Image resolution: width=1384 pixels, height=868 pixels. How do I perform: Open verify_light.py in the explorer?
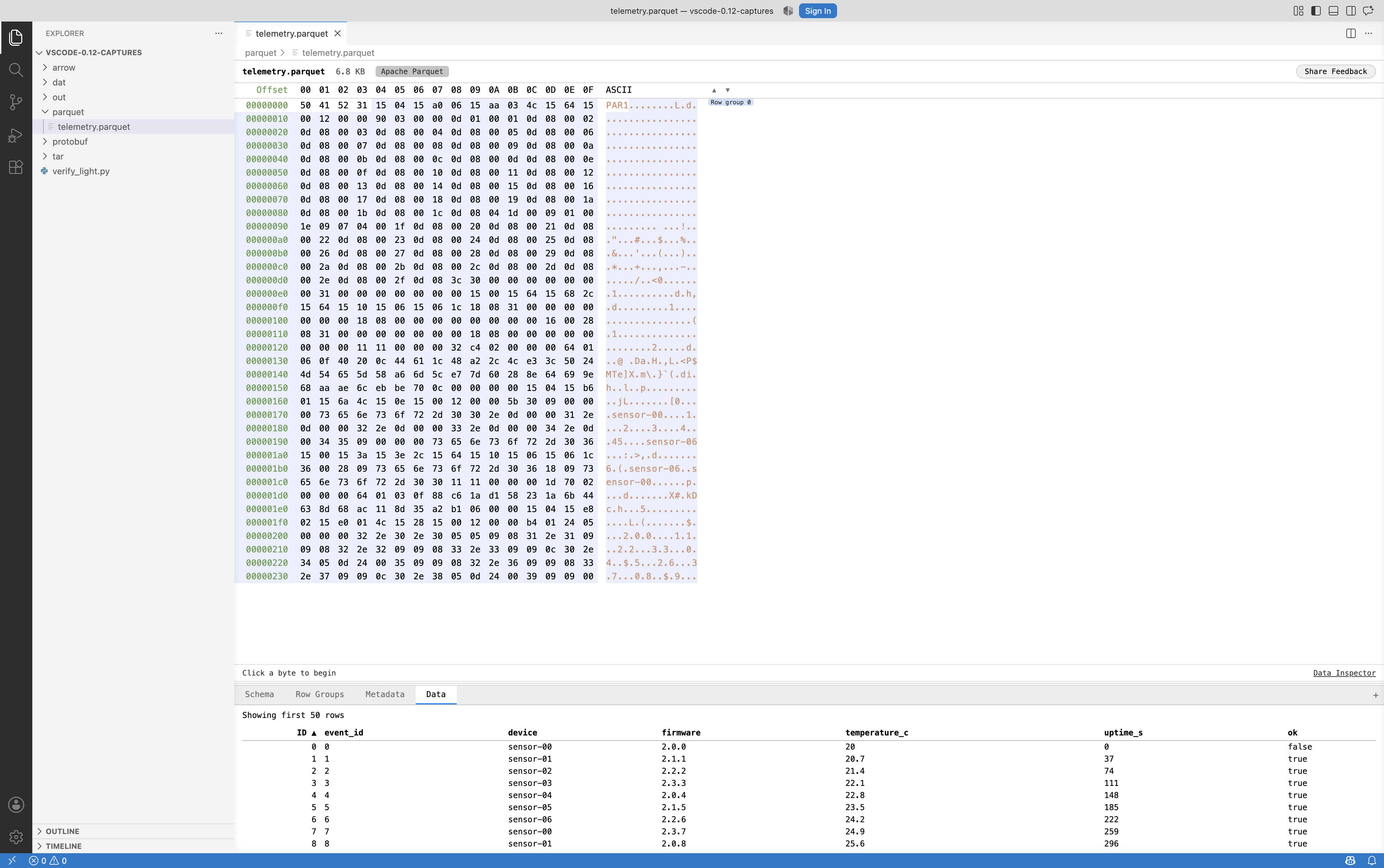click(x=133, y=171)
